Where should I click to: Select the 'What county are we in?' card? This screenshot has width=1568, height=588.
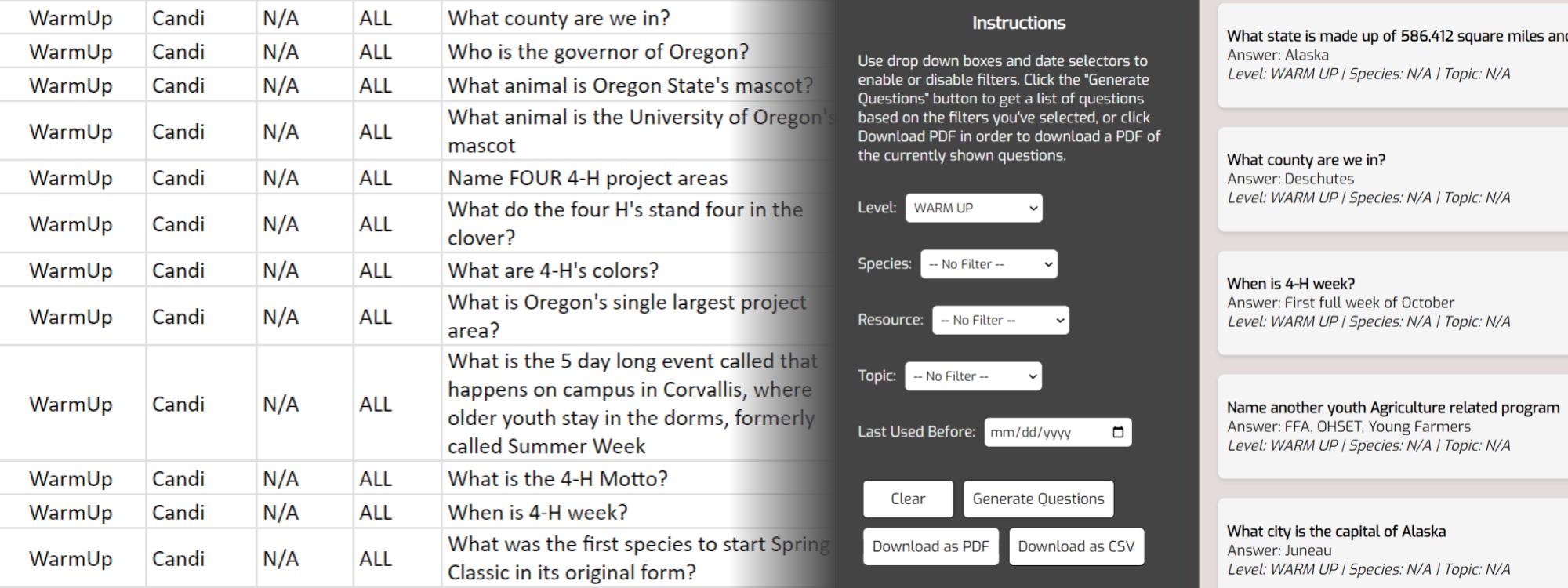tap(1392, 179)
